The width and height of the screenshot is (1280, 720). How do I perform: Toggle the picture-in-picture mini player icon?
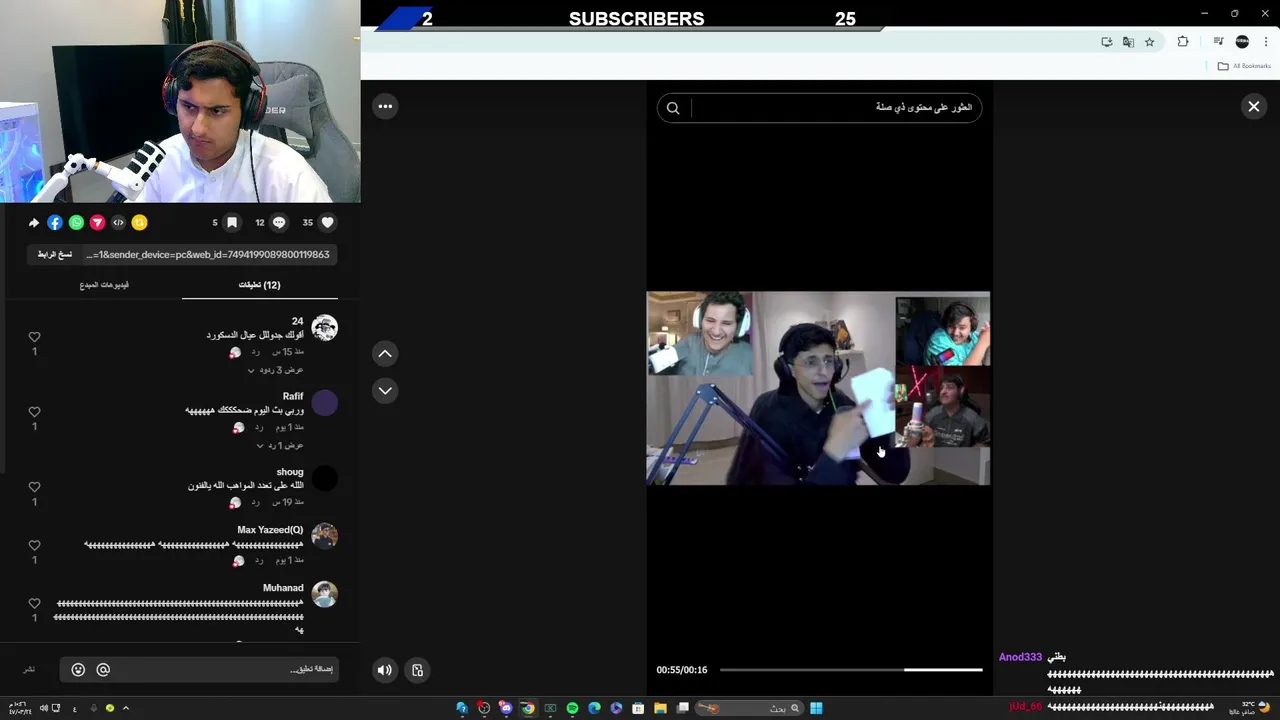pos(418,670)
